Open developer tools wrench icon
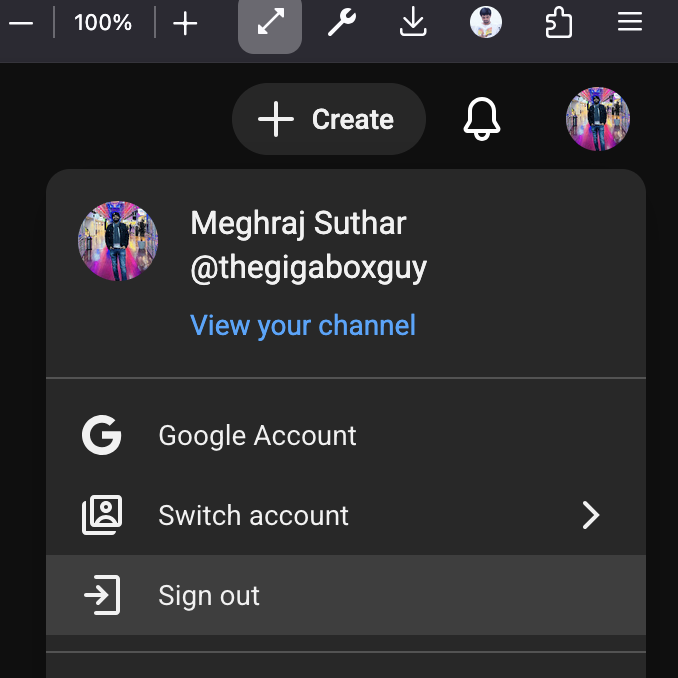Image resolution: width=678 pixels, height=678 pixels. 342,22
